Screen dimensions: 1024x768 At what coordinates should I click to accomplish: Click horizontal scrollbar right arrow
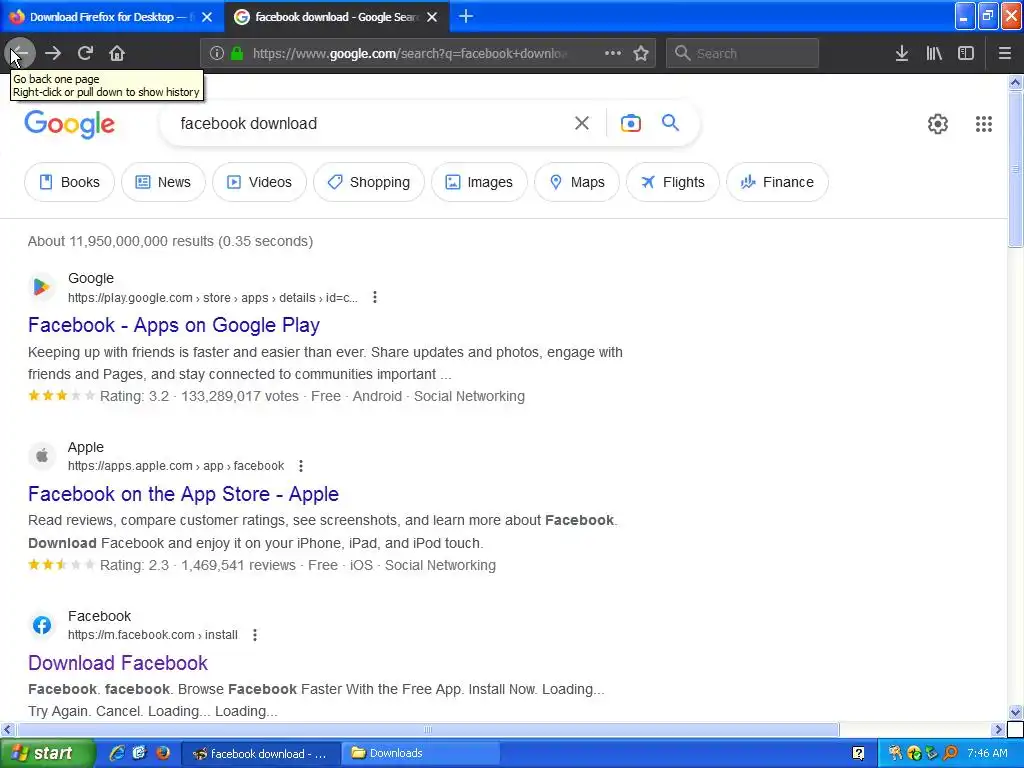[998, 729]
